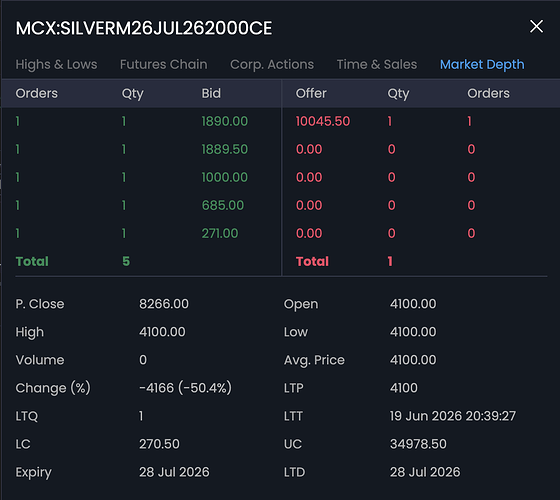The height and width of the screenshot is (500, 560).
Task: Click the Offer column header
Action: point(311,94)
